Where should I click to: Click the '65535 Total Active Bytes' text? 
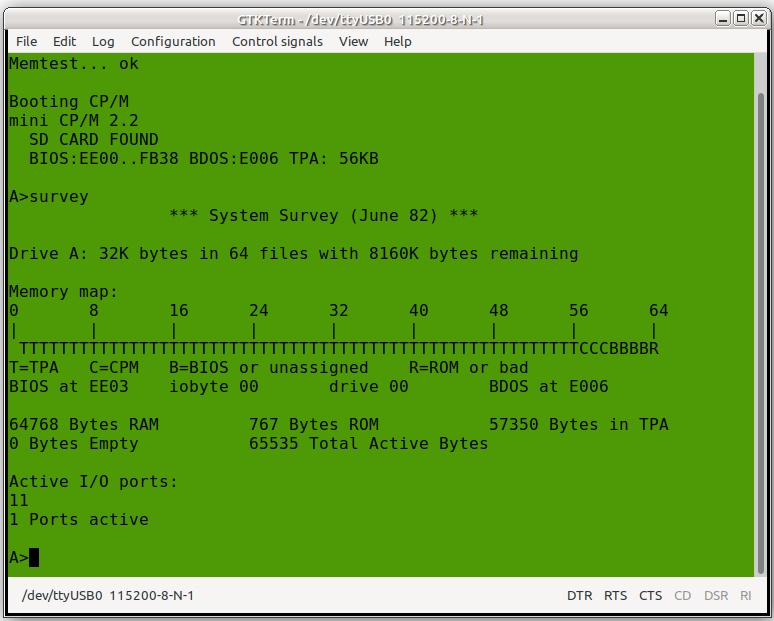coord(369,444)
